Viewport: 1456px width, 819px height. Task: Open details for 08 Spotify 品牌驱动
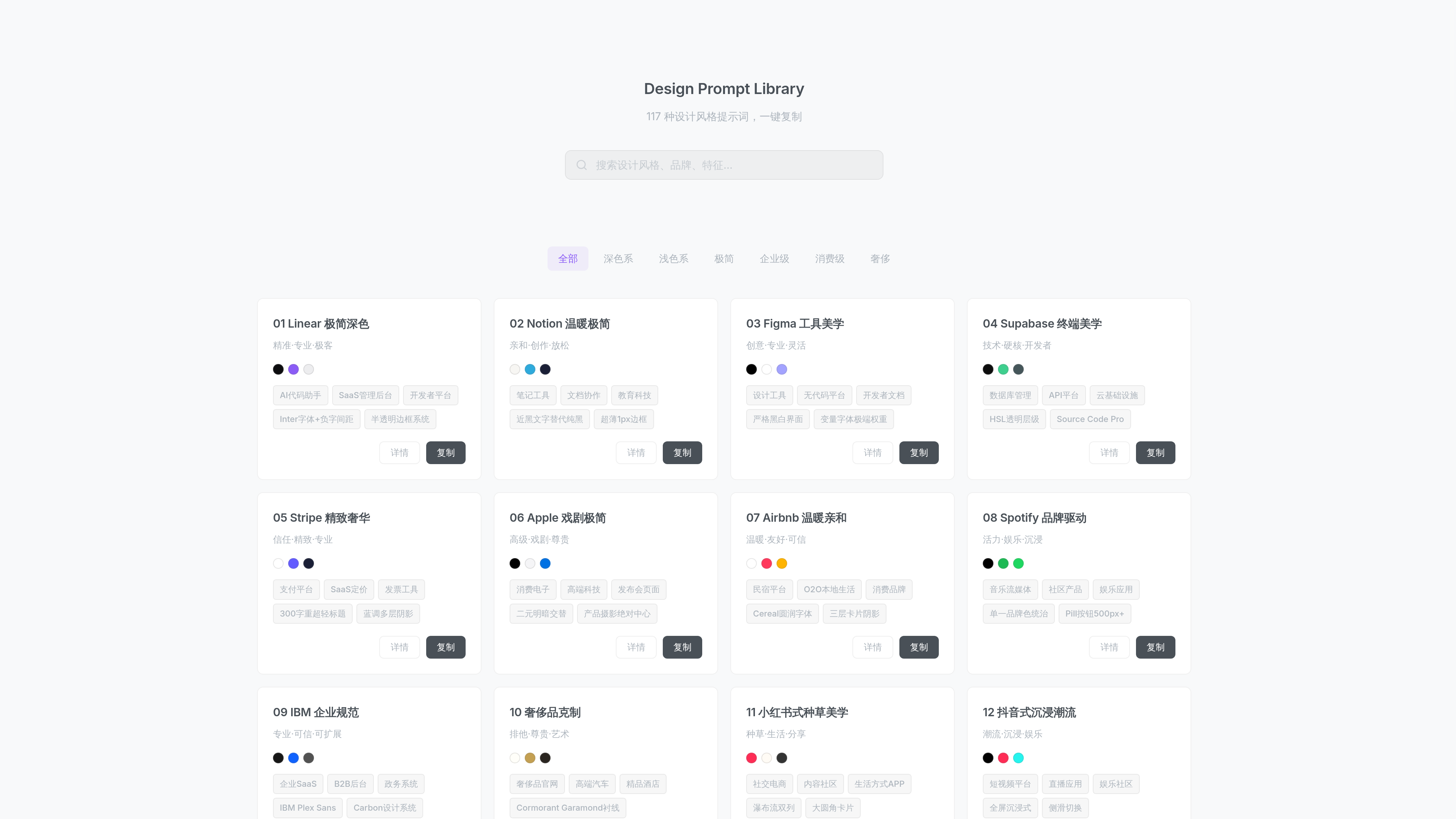coord(1109,647)
